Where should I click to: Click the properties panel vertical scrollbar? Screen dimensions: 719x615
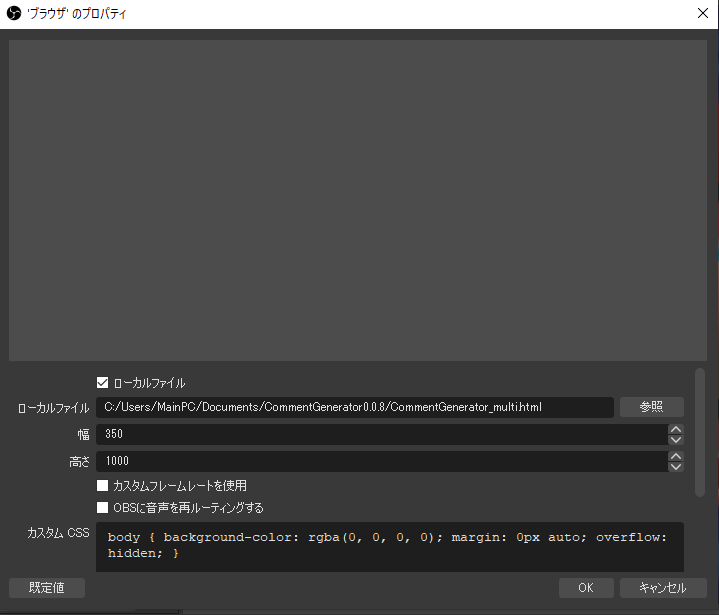click(x=699, y=432)
